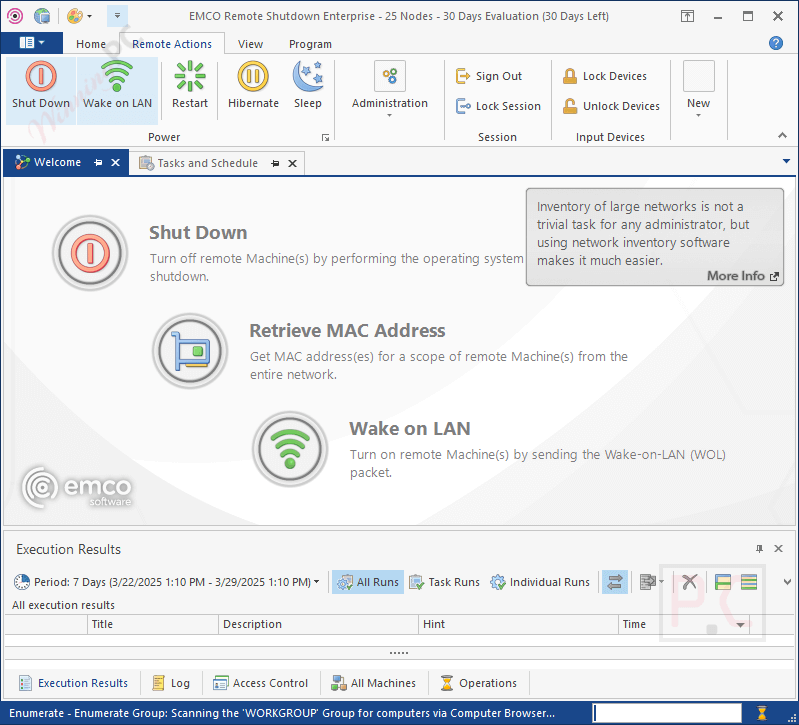The height and width of the screenshot is (725, 799).
Task: Close the Tasks and Schedule tab
Action: click(292, 164)
